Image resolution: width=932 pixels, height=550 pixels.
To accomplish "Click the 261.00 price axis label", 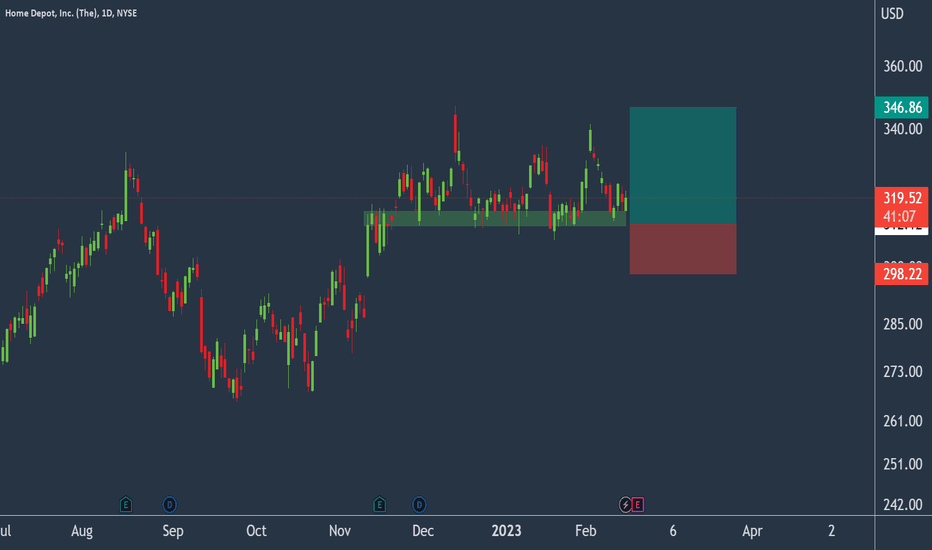I will pyautogui.click(x=903, y=421).
